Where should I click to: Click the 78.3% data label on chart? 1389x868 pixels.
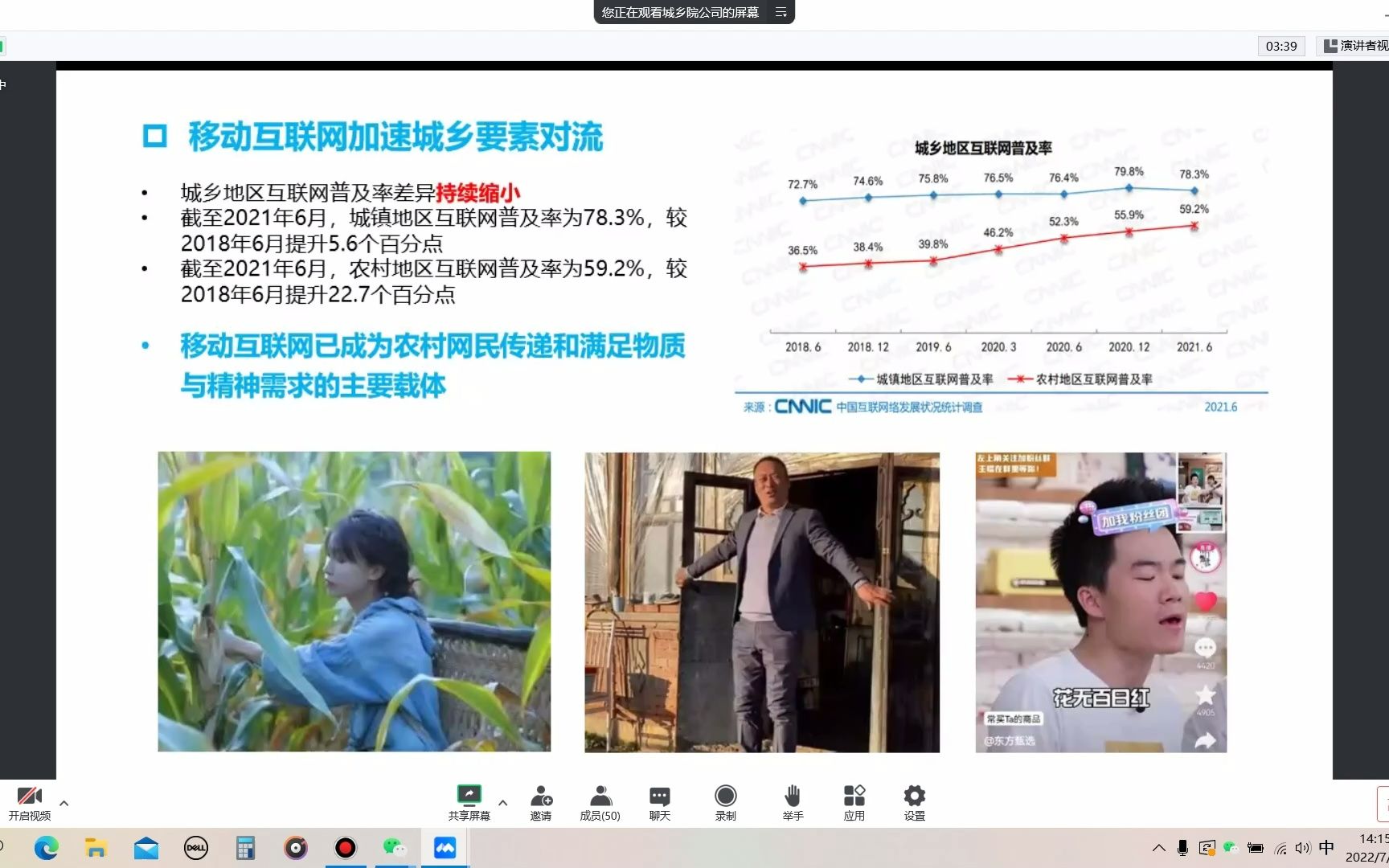click(1194, 174)
